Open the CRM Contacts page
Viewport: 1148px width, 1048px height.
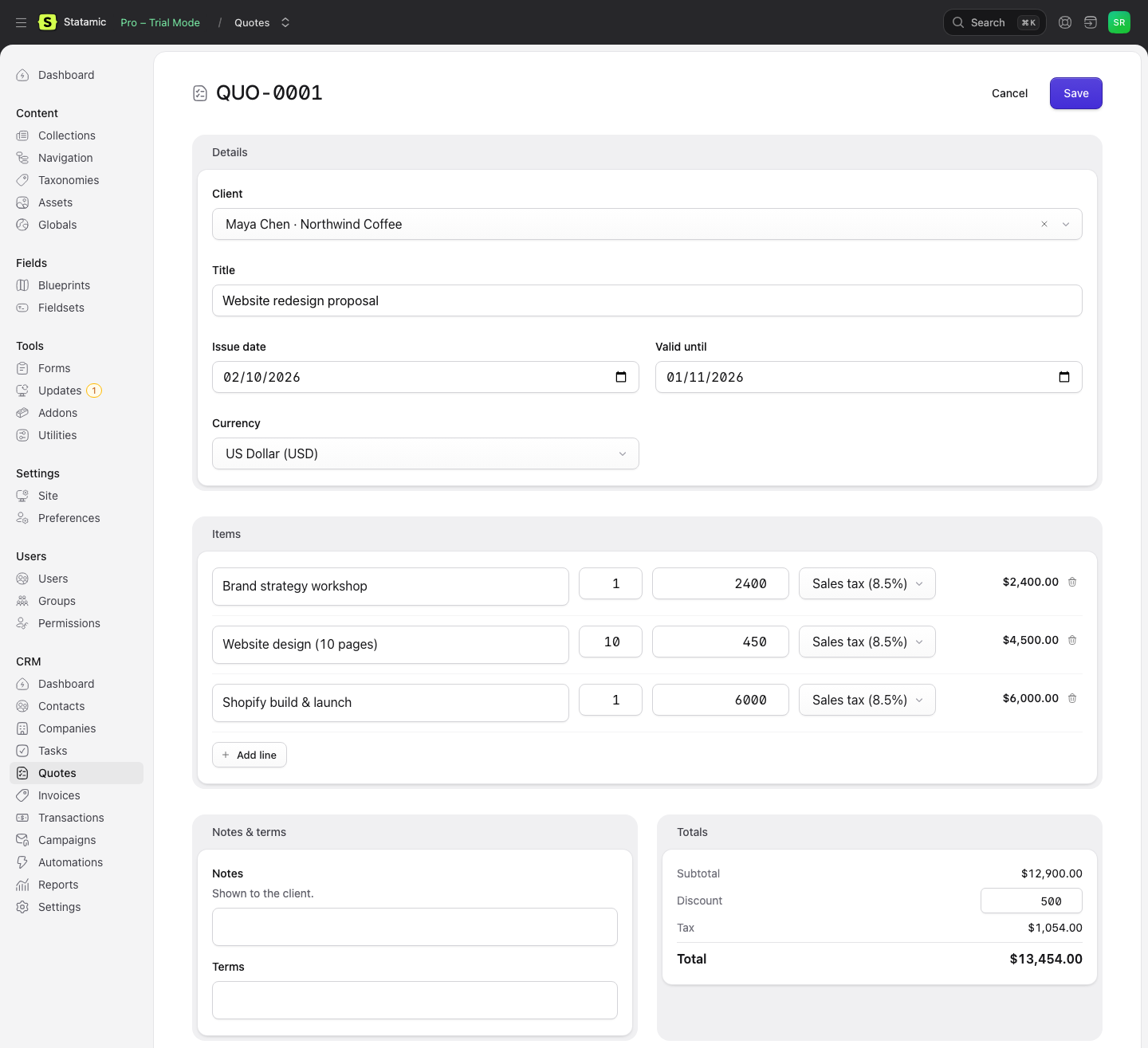(61, 706)
